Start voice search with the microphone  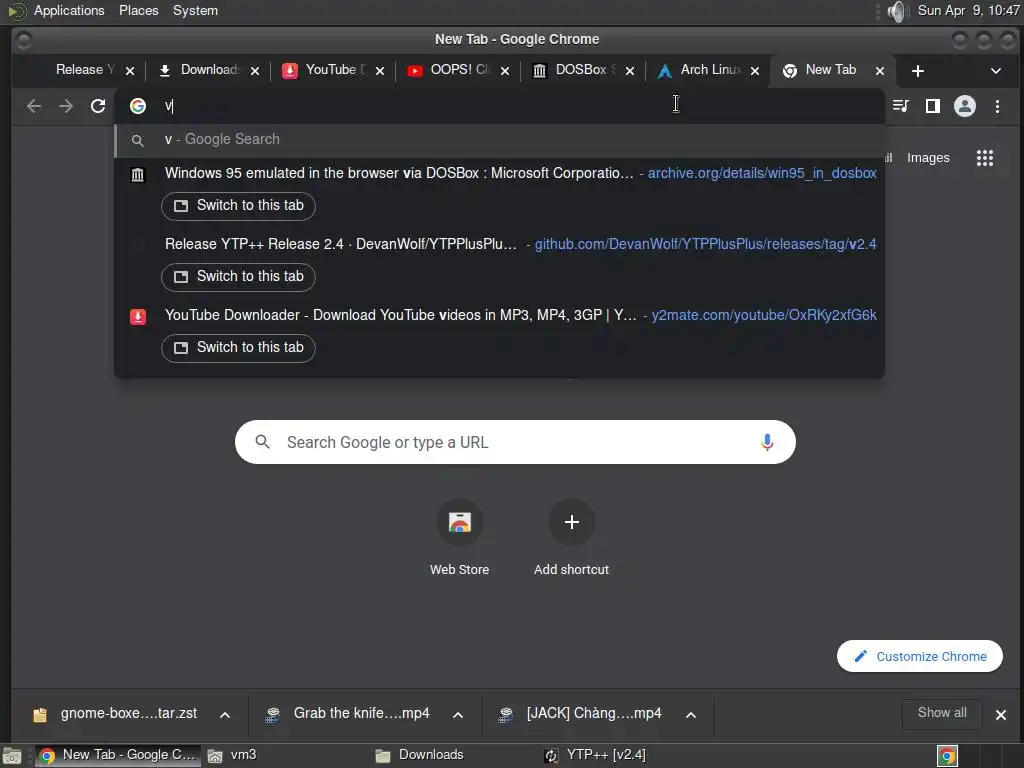click(767, 442)
